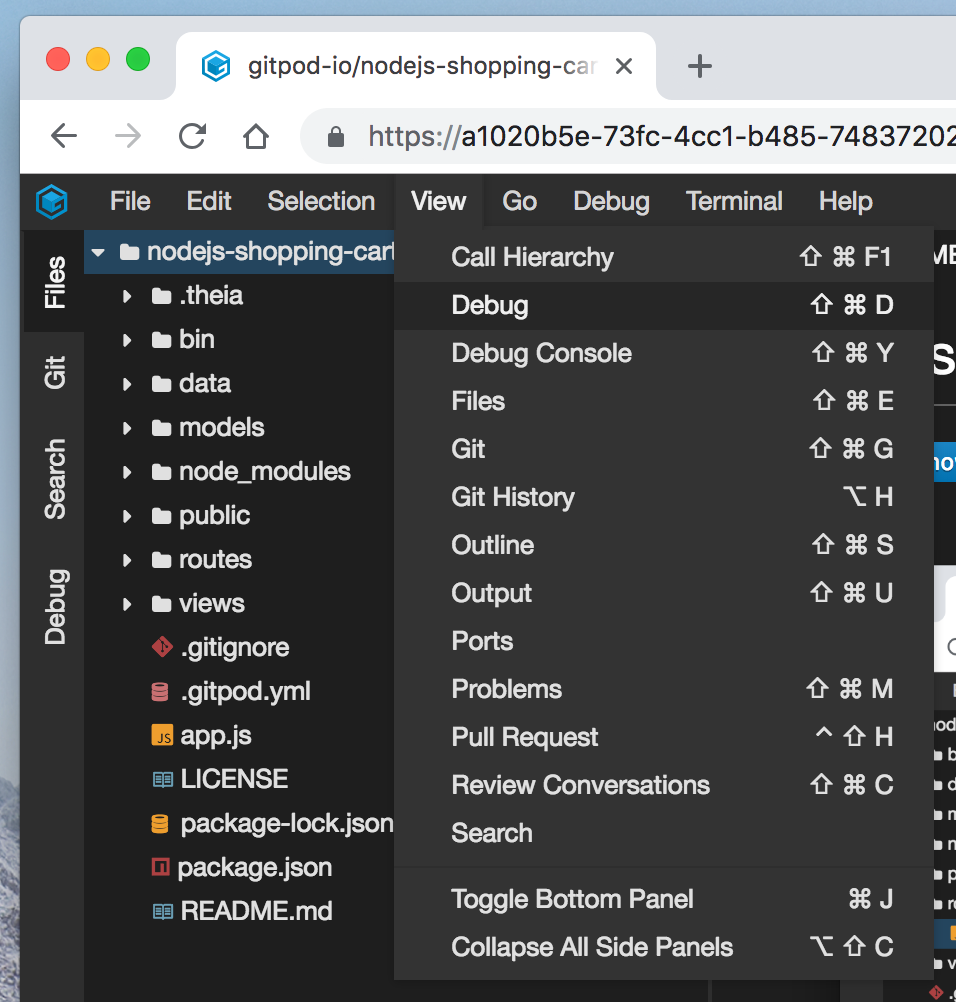The image size is (956, 1002).
Task: Click the Gitpod logo icon in menu bar
Action: [x=51, y=202]
